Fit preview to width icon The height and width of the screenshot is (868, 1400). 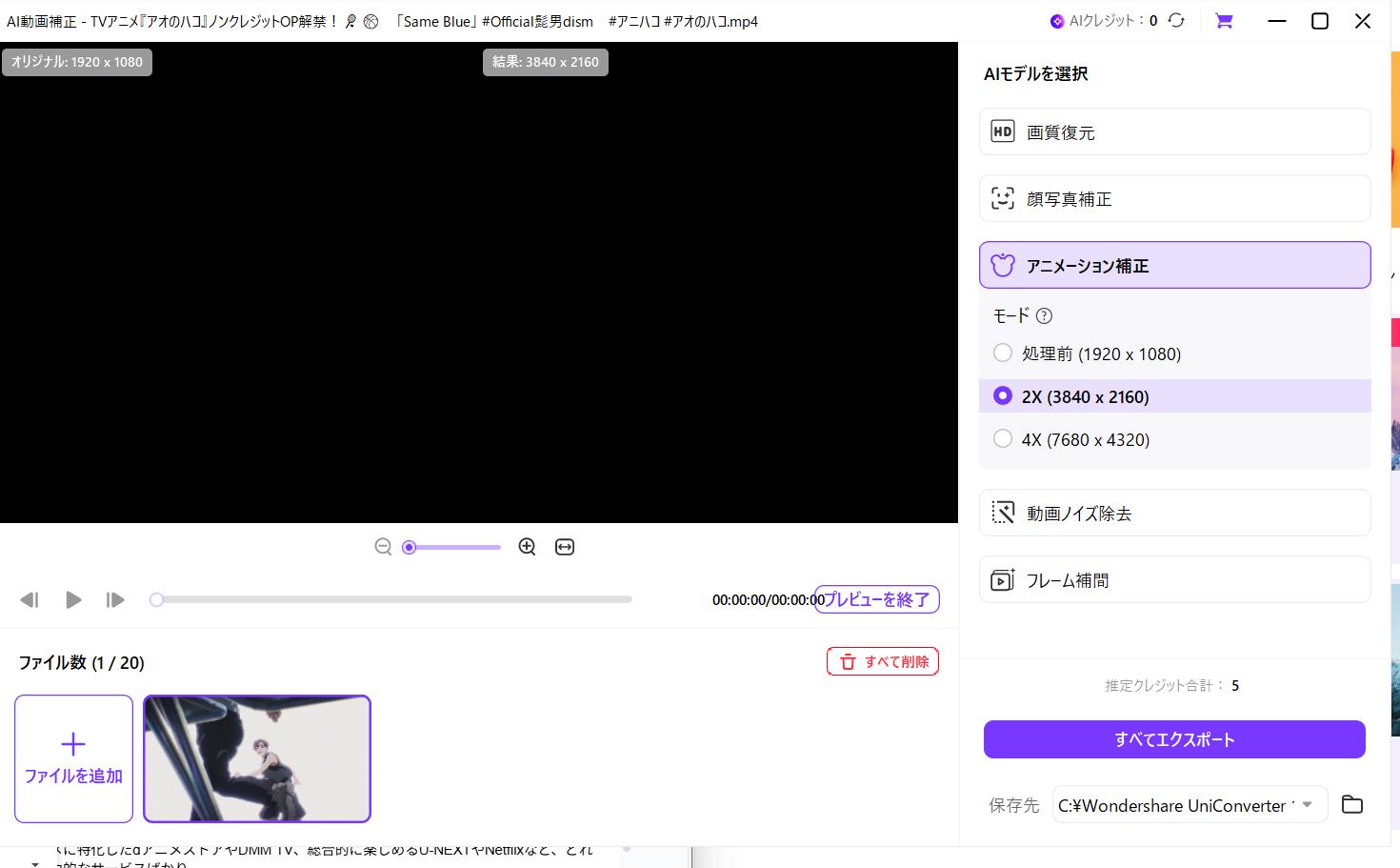tap(565, 547)
